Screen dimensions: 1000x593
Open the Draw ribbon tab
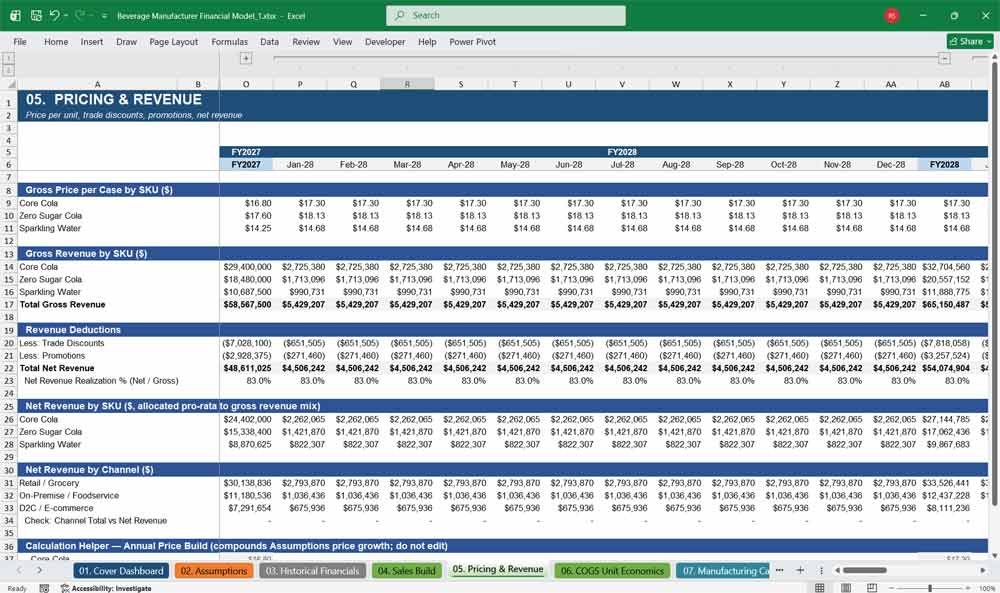click(126, 41)
